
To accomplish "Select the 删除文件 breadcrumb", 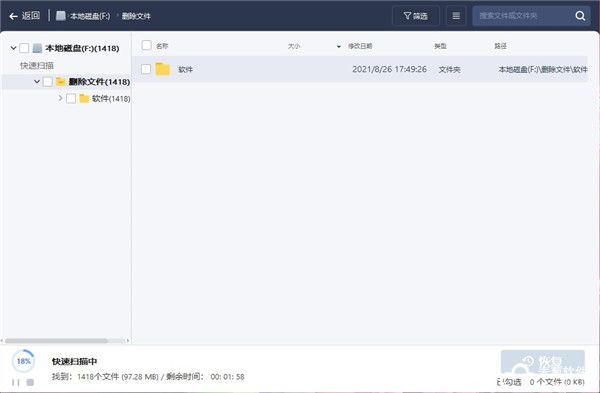I will click(x=136, y=16).
